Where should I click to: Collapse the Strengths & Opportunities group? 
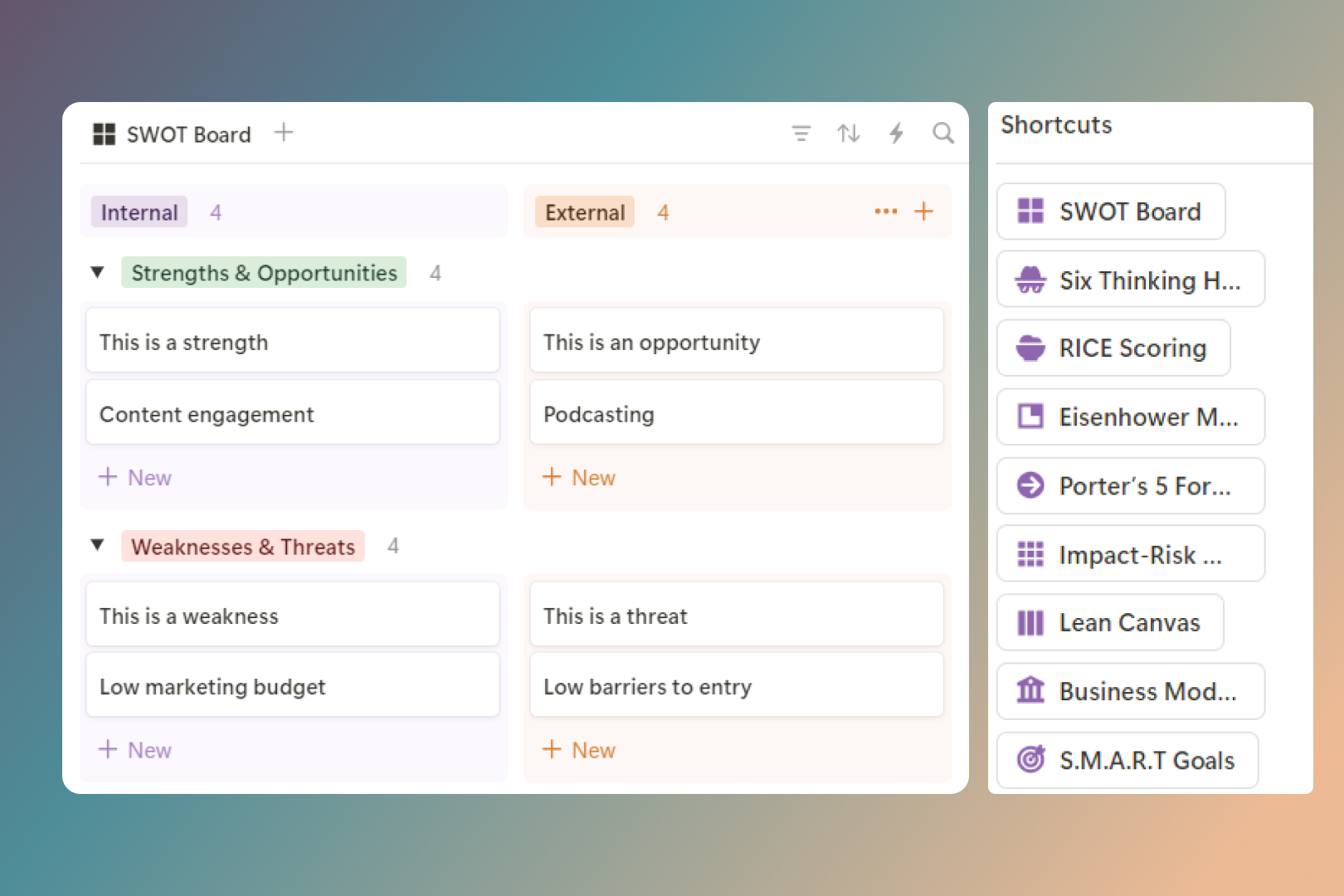point(97,272)
